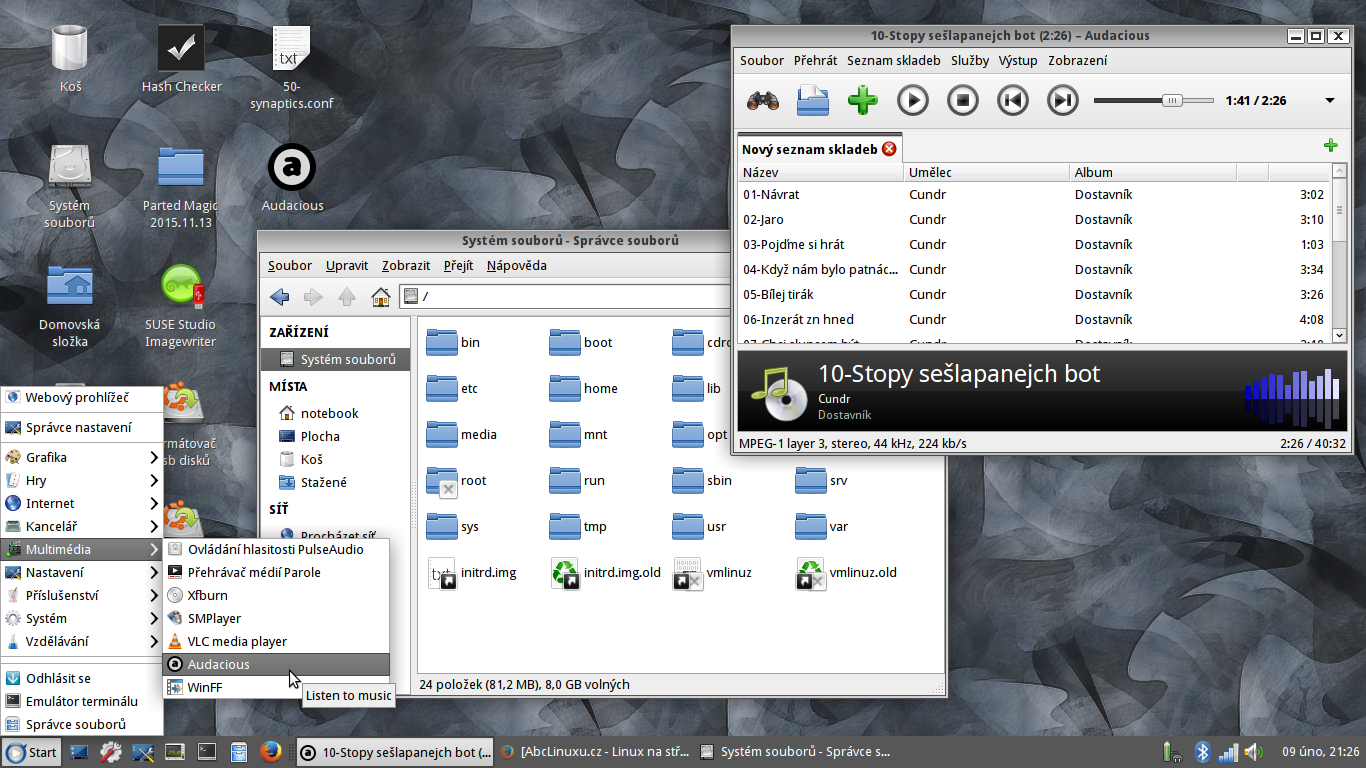1366x768 pixels.
Task: Sort playlist by Název column header
Action: point(820,172)
